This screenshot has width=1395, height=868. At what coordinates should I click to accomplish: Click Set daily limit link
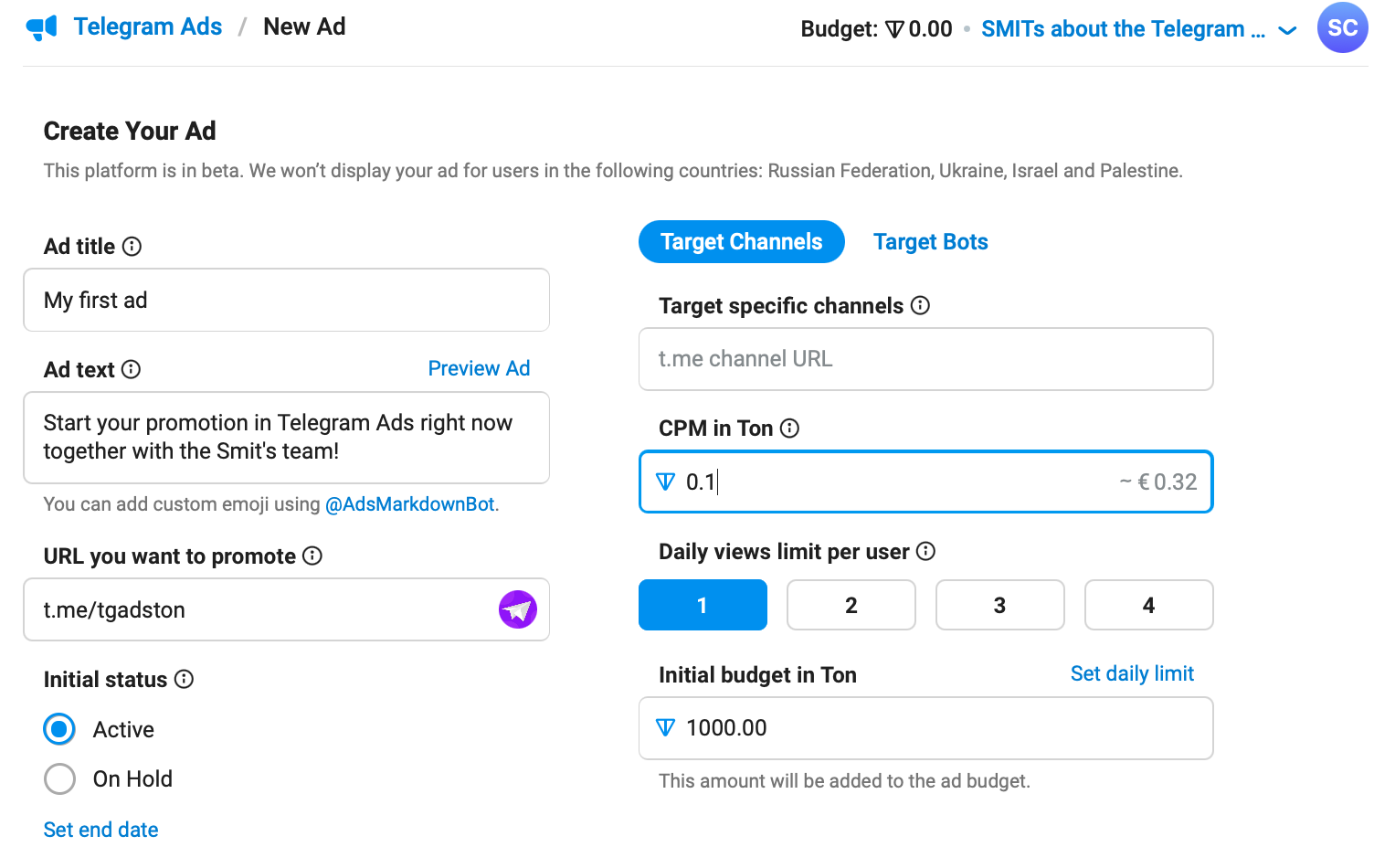(1132, 673)
